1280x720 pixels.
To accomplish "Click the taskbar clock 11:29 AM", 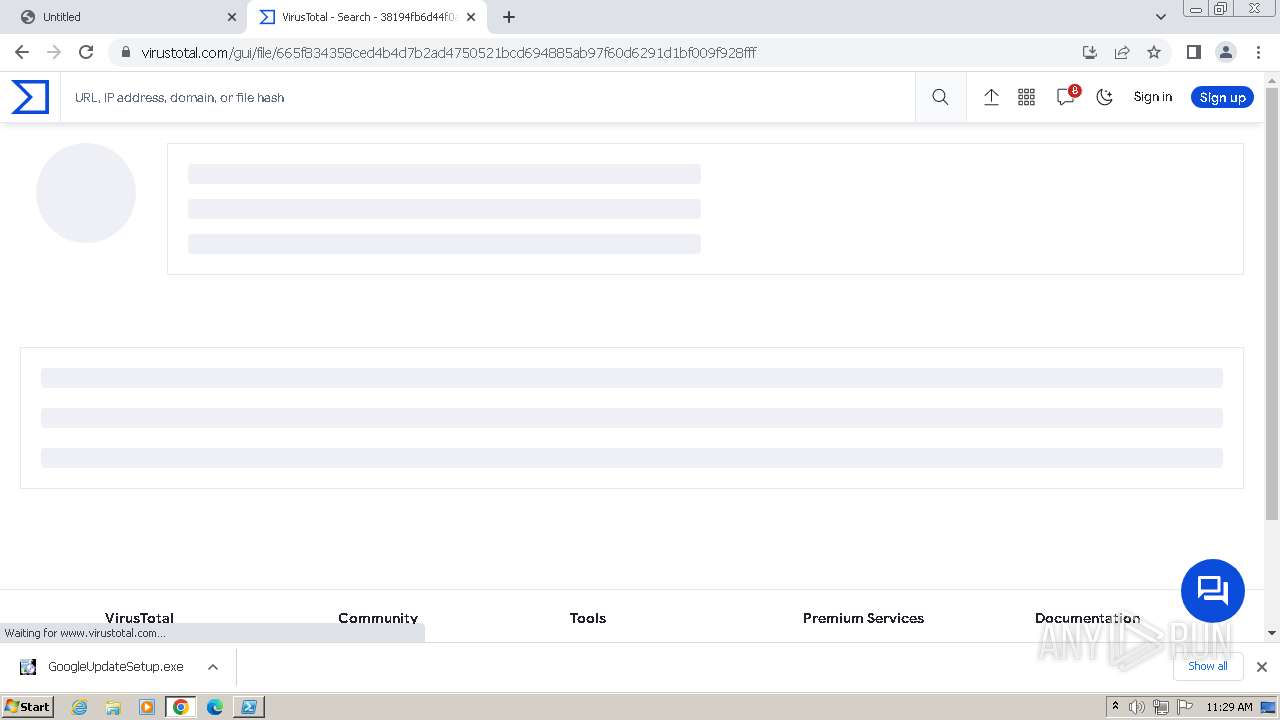I will pyautogui.click(x=1229, y=707).
